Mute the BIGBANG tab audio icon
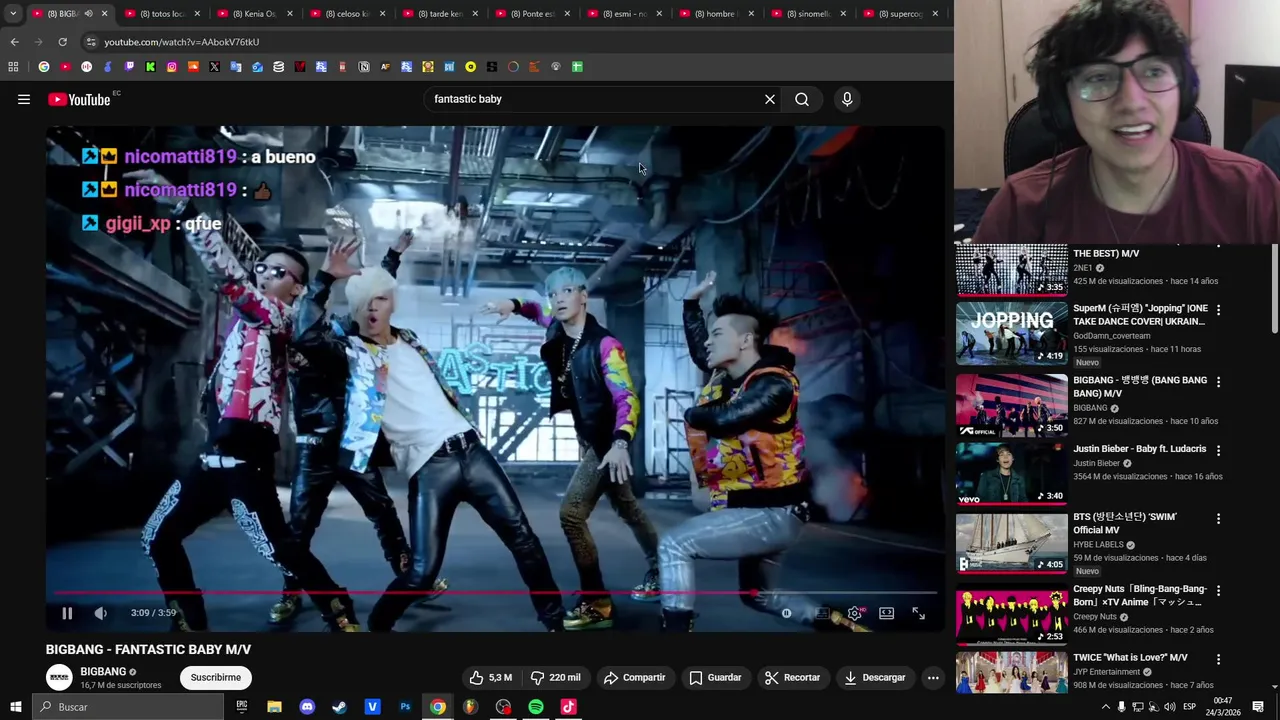The image size is (1280, 720). tap(88, 14)
